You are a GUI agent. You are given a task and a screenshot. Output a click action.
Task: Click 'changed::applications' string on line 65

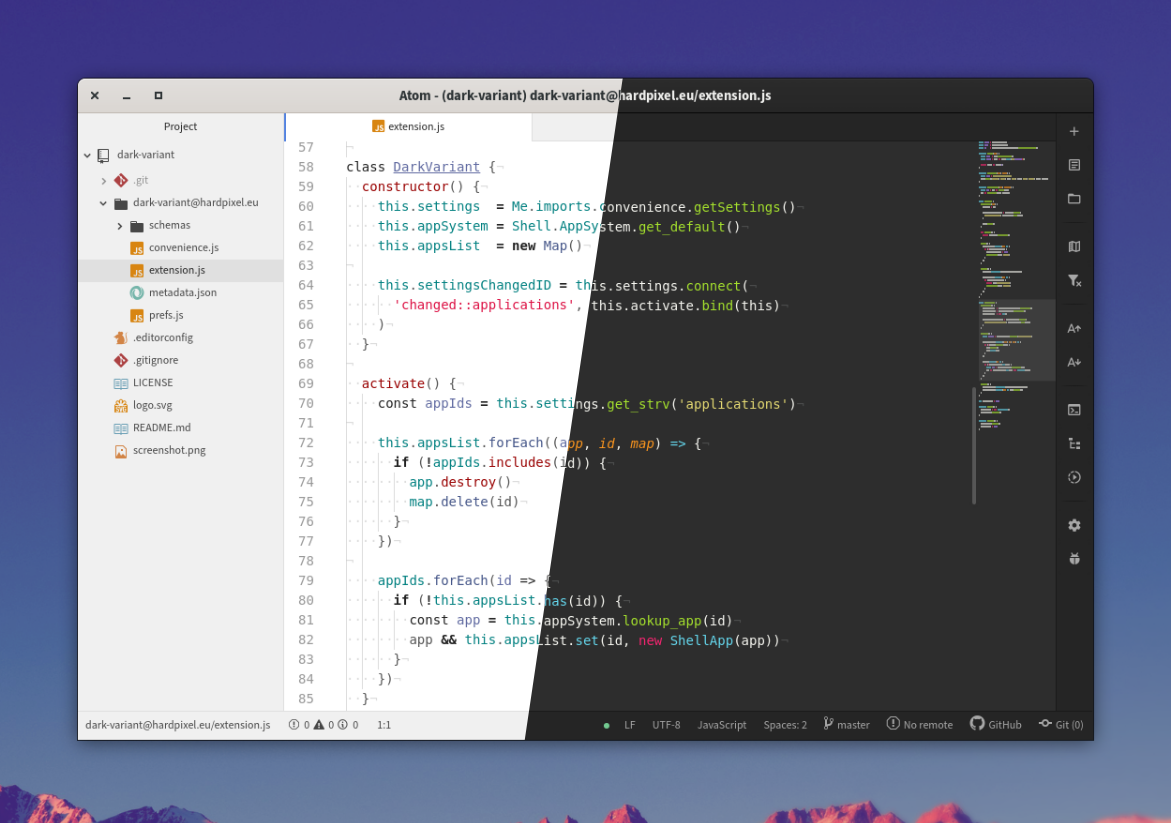(x=485, y=305)
